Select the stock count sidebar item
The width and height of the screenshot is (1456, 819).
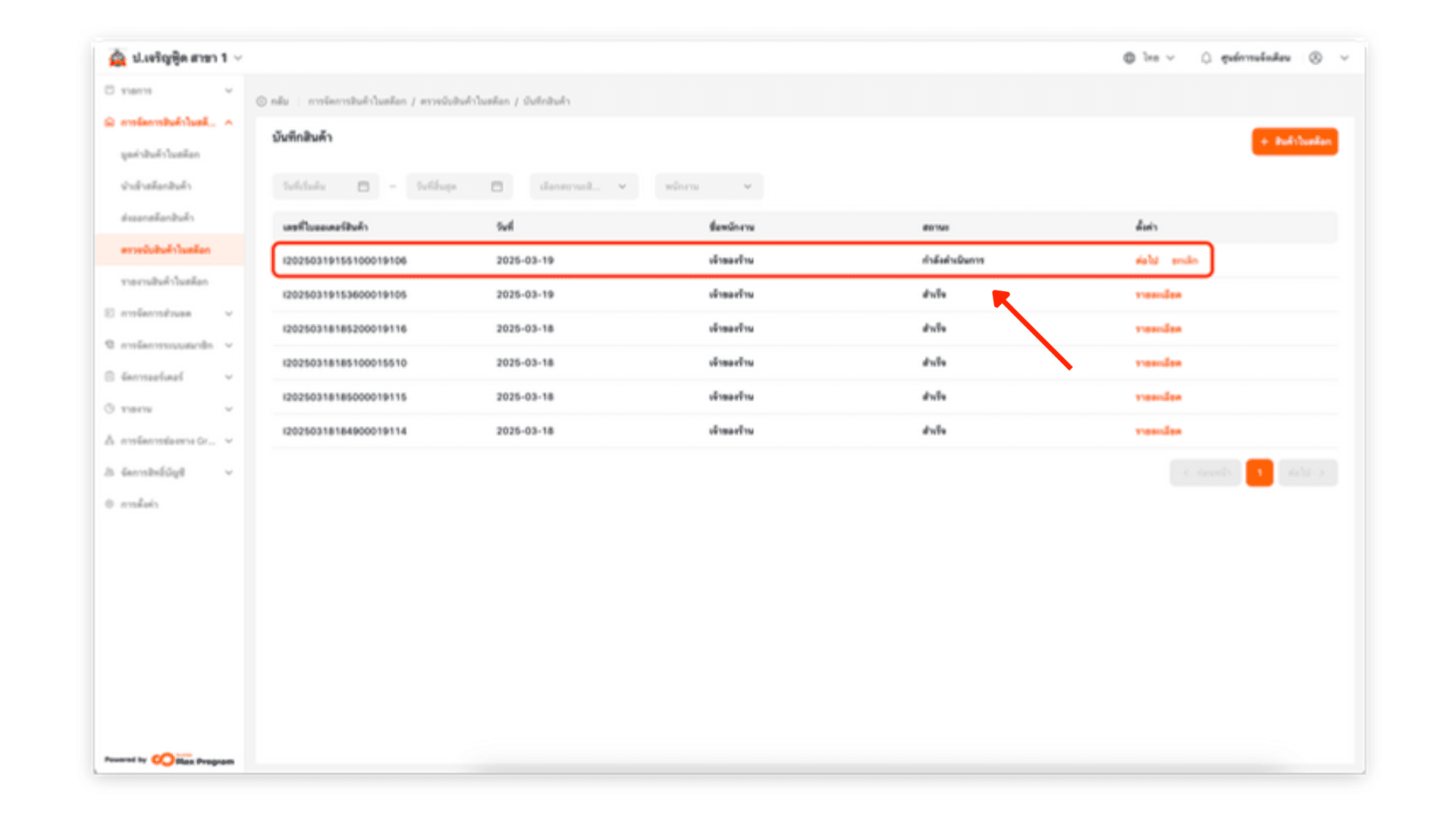click(165, 249)
